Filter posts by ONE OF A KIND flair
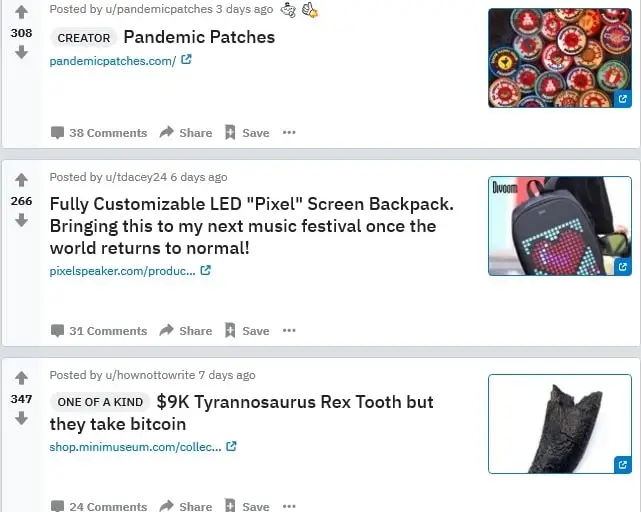This screenshot has width=641, height=512. point(100,402)
